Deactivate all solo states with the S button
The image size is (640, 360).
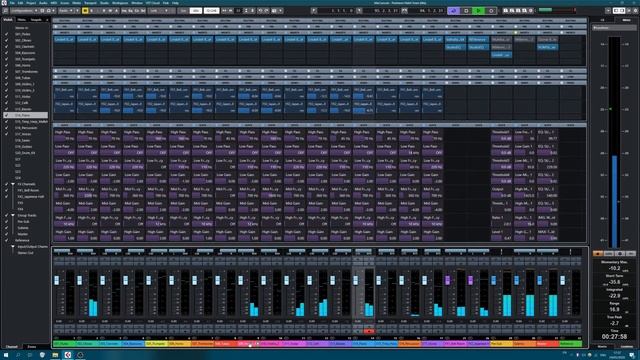91,11
